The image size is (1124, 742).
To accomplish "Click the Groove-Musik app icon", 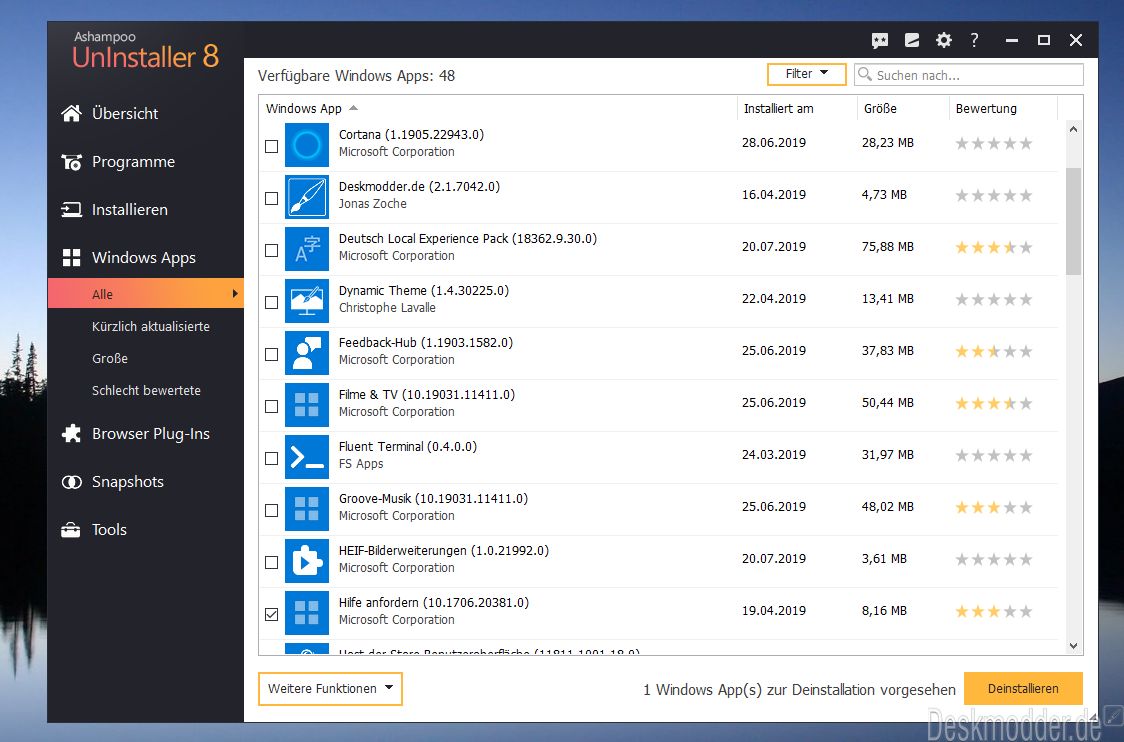I will (x=307, y=509).
